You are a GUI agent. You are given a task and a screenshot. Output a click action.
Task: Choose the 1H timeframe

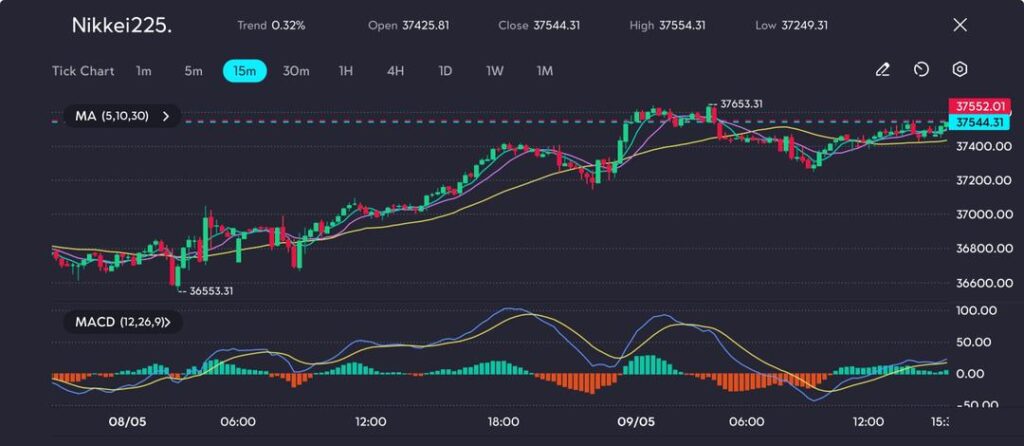346,71
